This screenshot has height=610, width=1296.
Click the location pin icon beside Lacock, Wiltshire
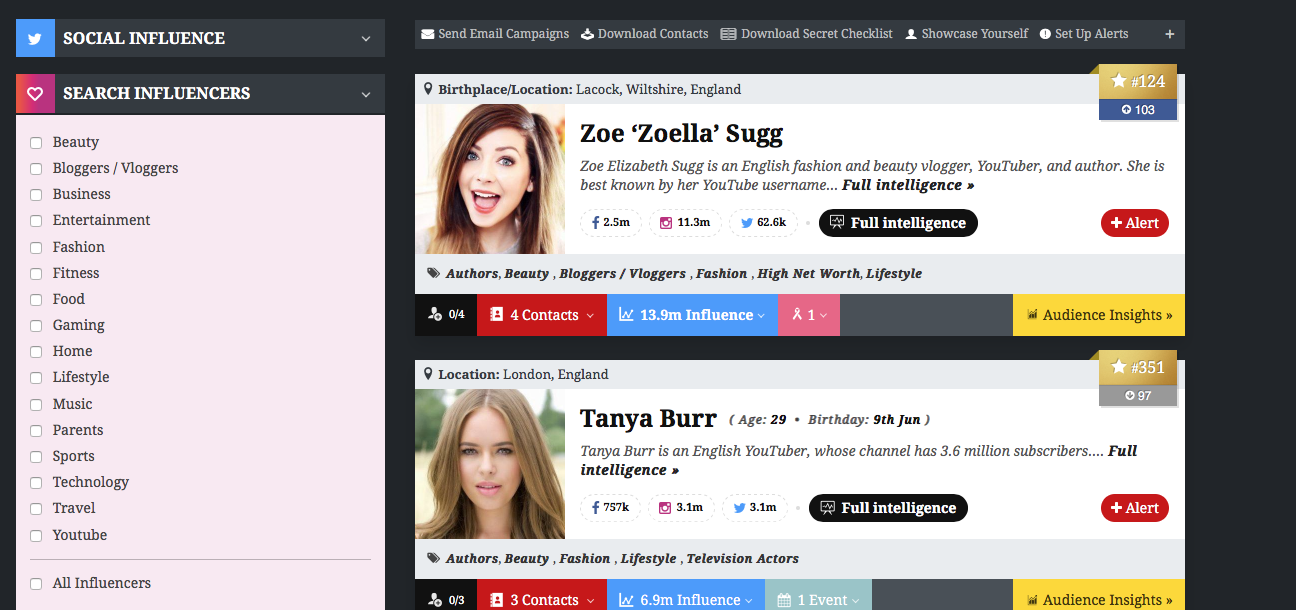(x=429, y=89)
